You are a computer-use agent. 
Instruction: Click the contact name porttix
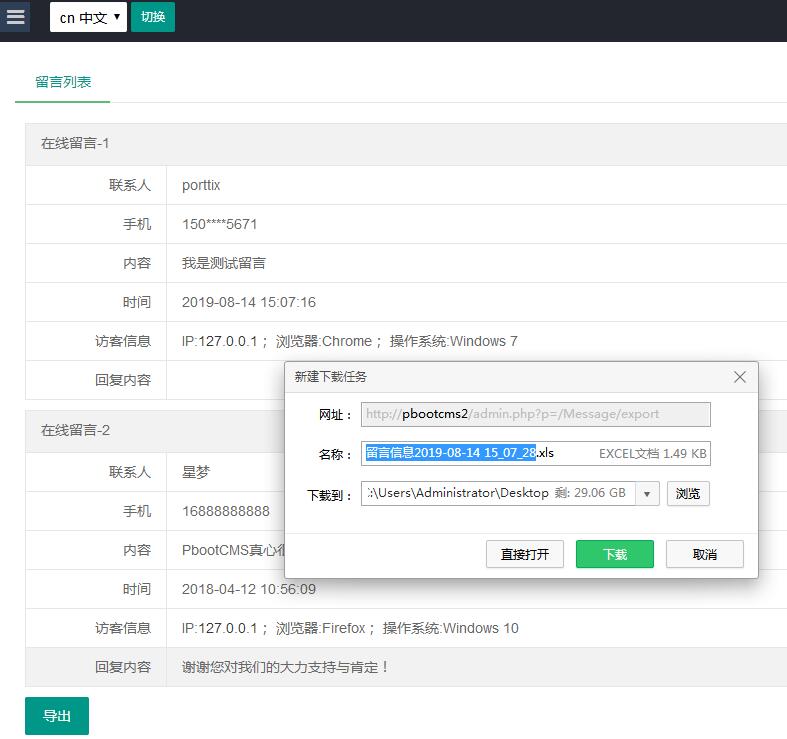coord(201,185)
